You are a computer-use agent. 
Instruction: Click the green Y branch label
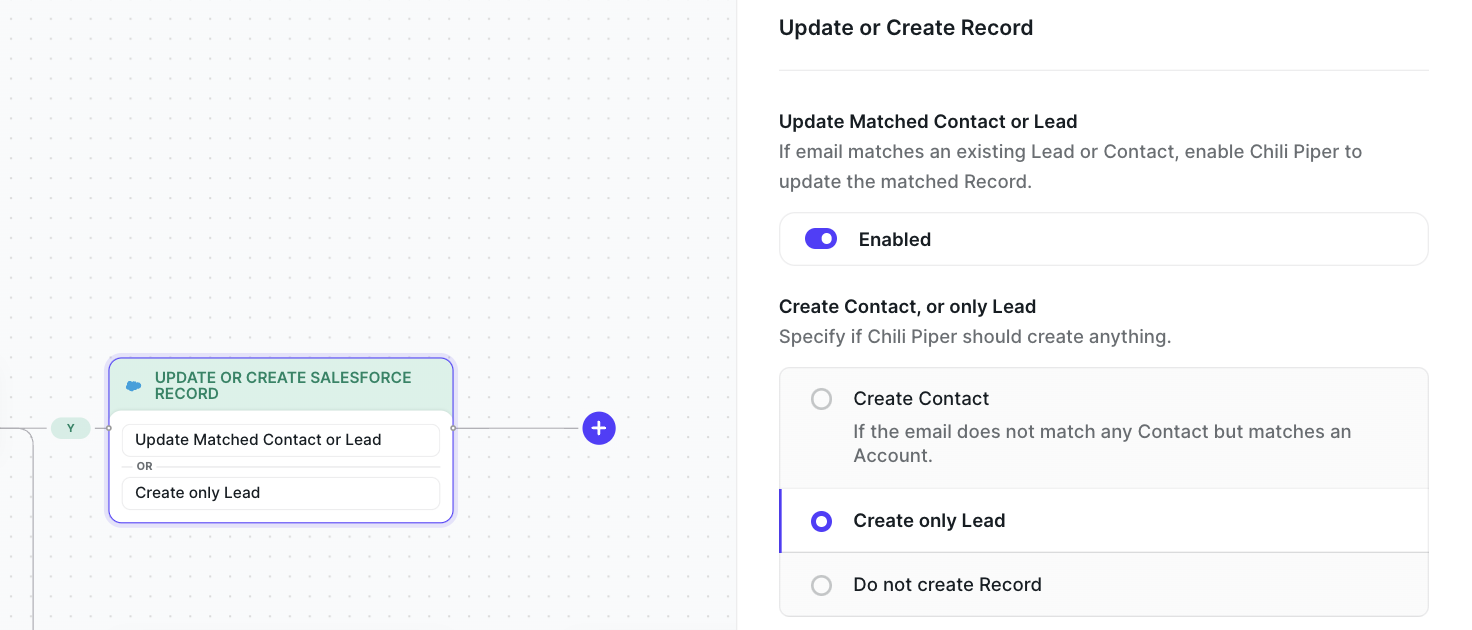[70, 428]
